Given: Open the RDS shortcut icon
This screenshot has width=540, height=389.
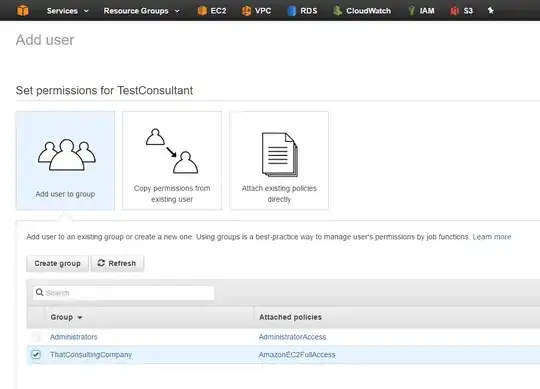Looking at the screenshot, I should (292, 11).
